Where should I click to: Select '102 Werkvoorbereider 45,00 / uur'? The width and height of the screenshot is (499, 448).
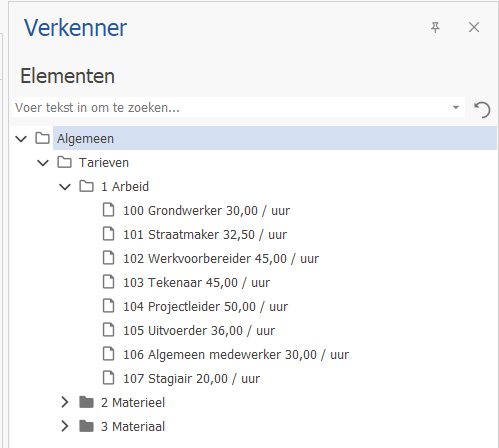221,259
